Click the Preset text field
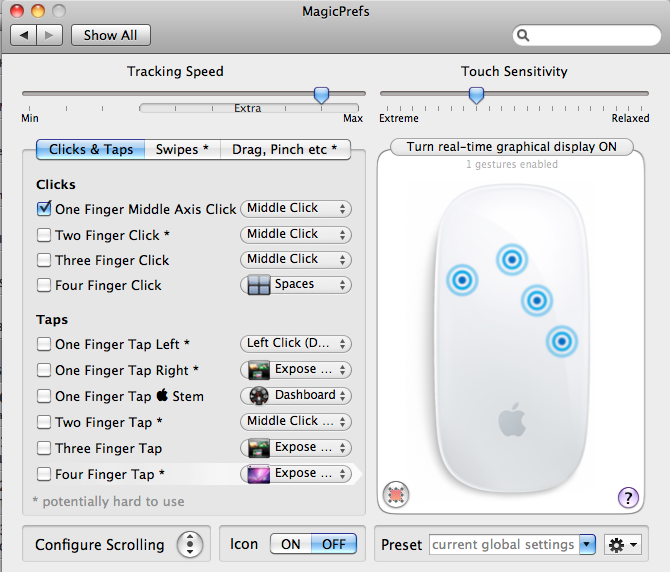This screenshot has width=670, height=572. pos(504,545)
